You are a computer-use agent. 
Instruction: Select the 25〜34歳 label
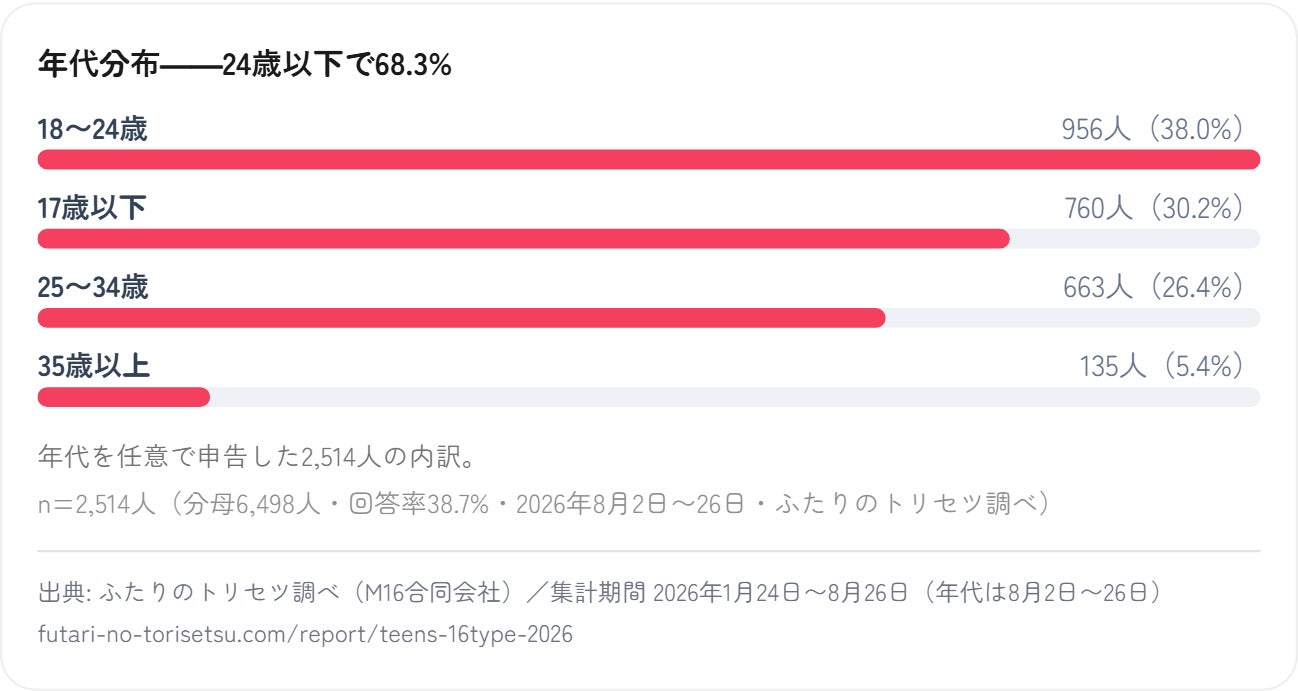(93, 287)
